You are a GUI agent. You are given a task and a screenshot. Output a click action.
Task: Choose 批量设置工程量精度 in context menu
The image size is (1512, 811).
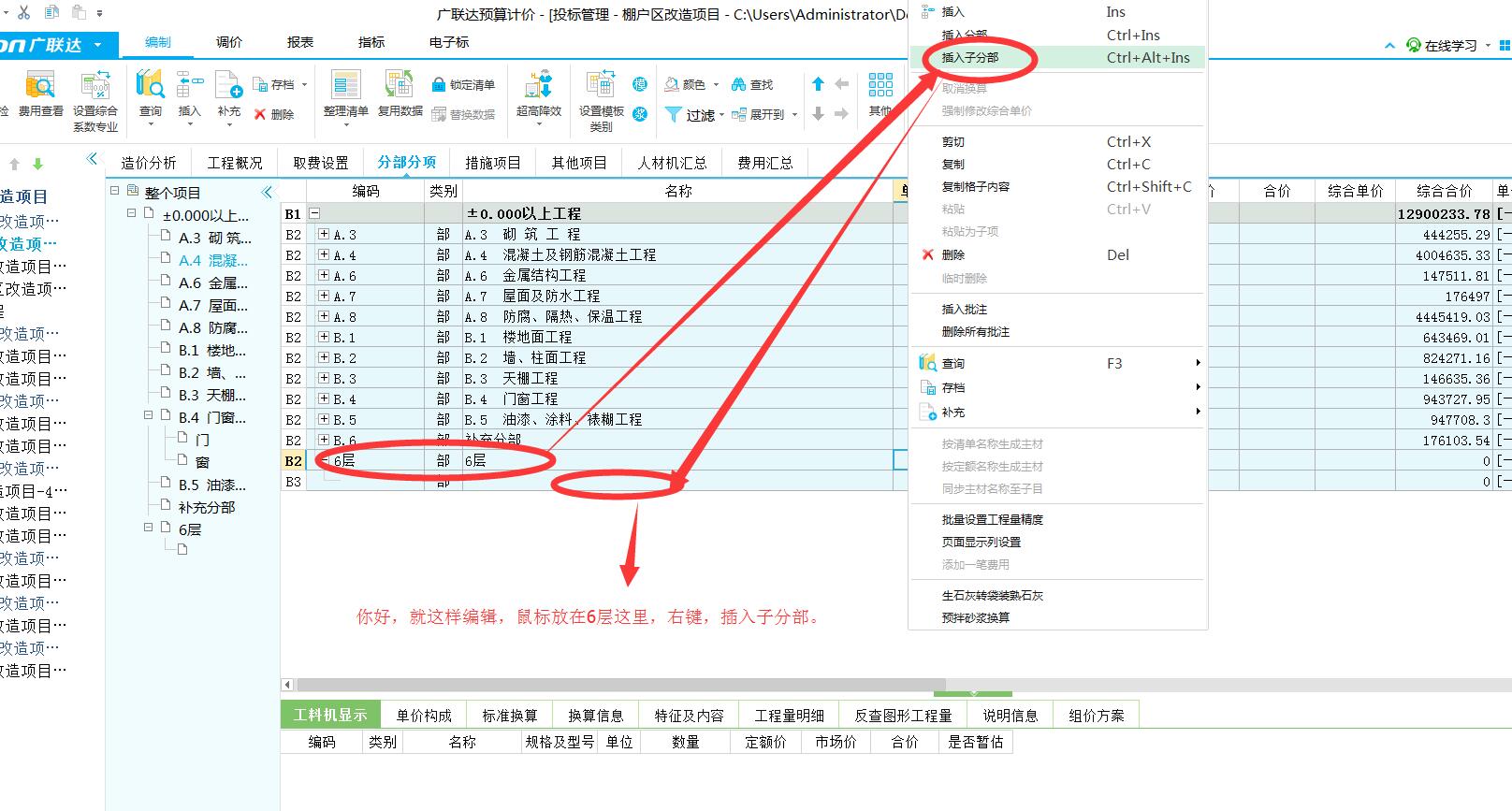pos(1057,520)
